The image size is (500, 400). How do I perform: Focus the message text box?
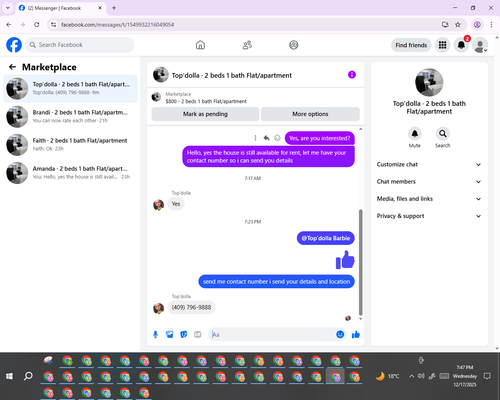tap(272, 334)
